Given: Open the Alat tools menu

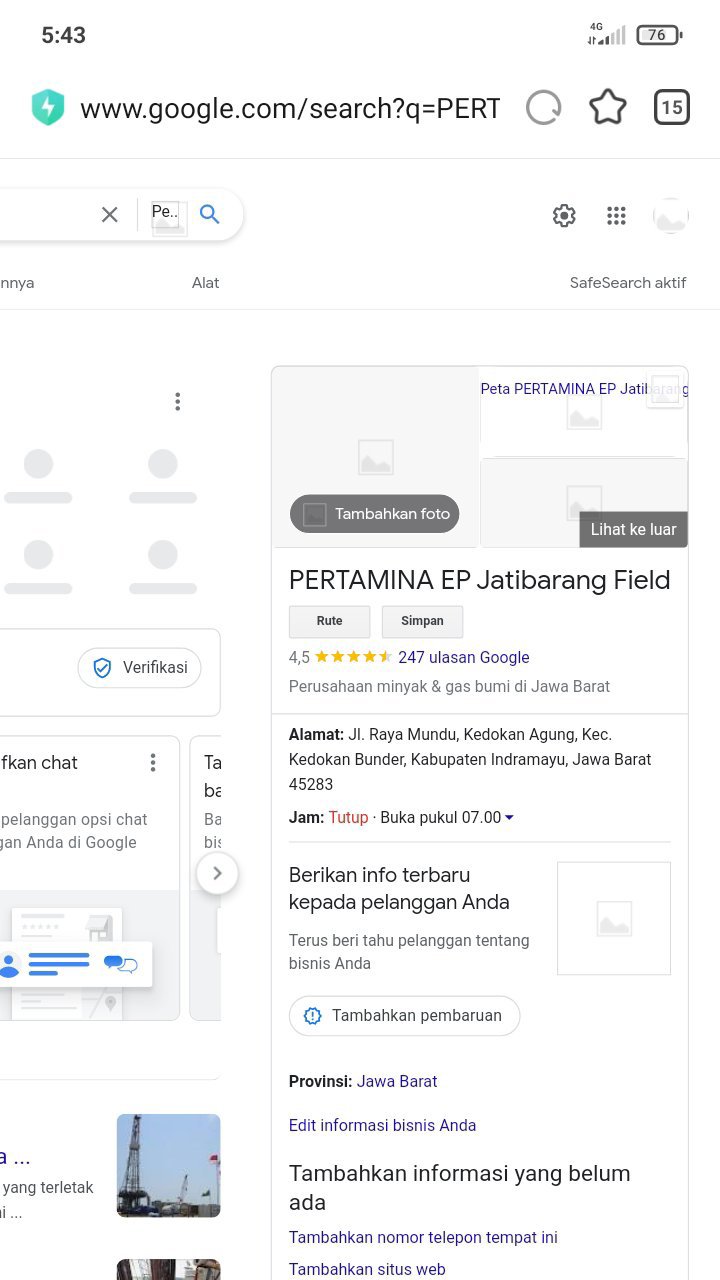Looking at the screenshot, I should tap(205, 283).
